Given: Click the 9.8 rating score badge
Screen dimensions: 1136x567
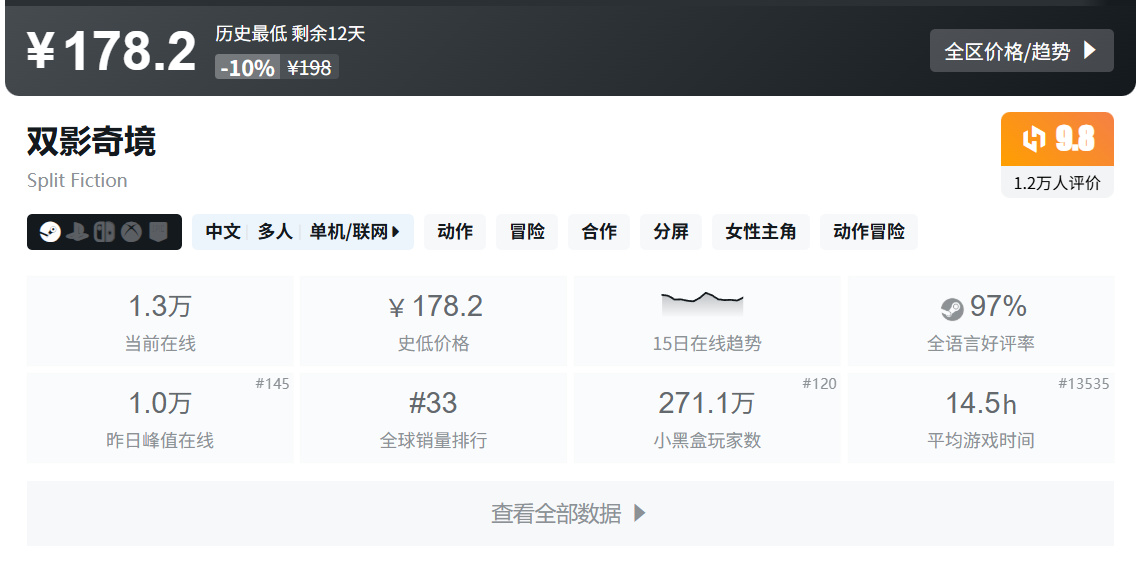Looking at the screenshot, I should click(1057, 139).
